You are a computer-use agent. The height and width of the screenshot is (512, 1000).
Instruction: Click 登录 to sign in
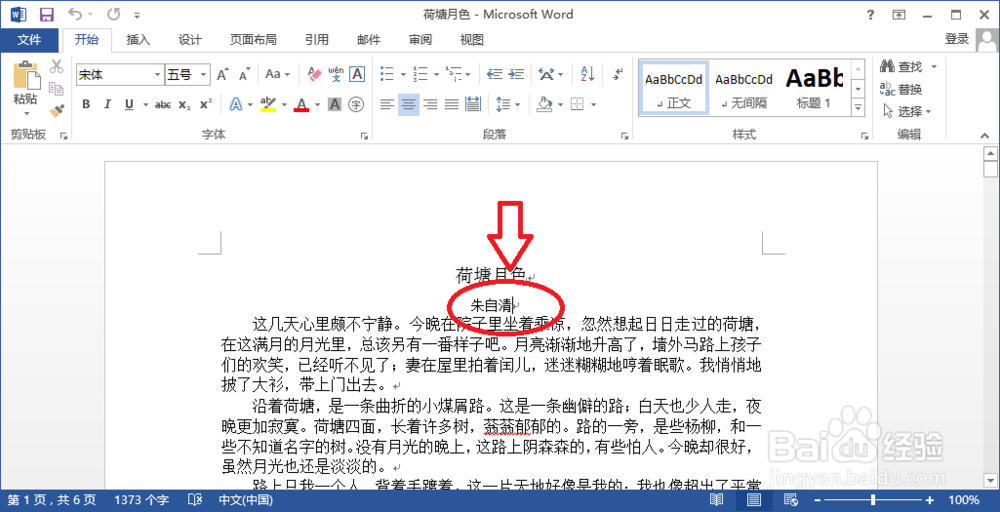(957, 40)
